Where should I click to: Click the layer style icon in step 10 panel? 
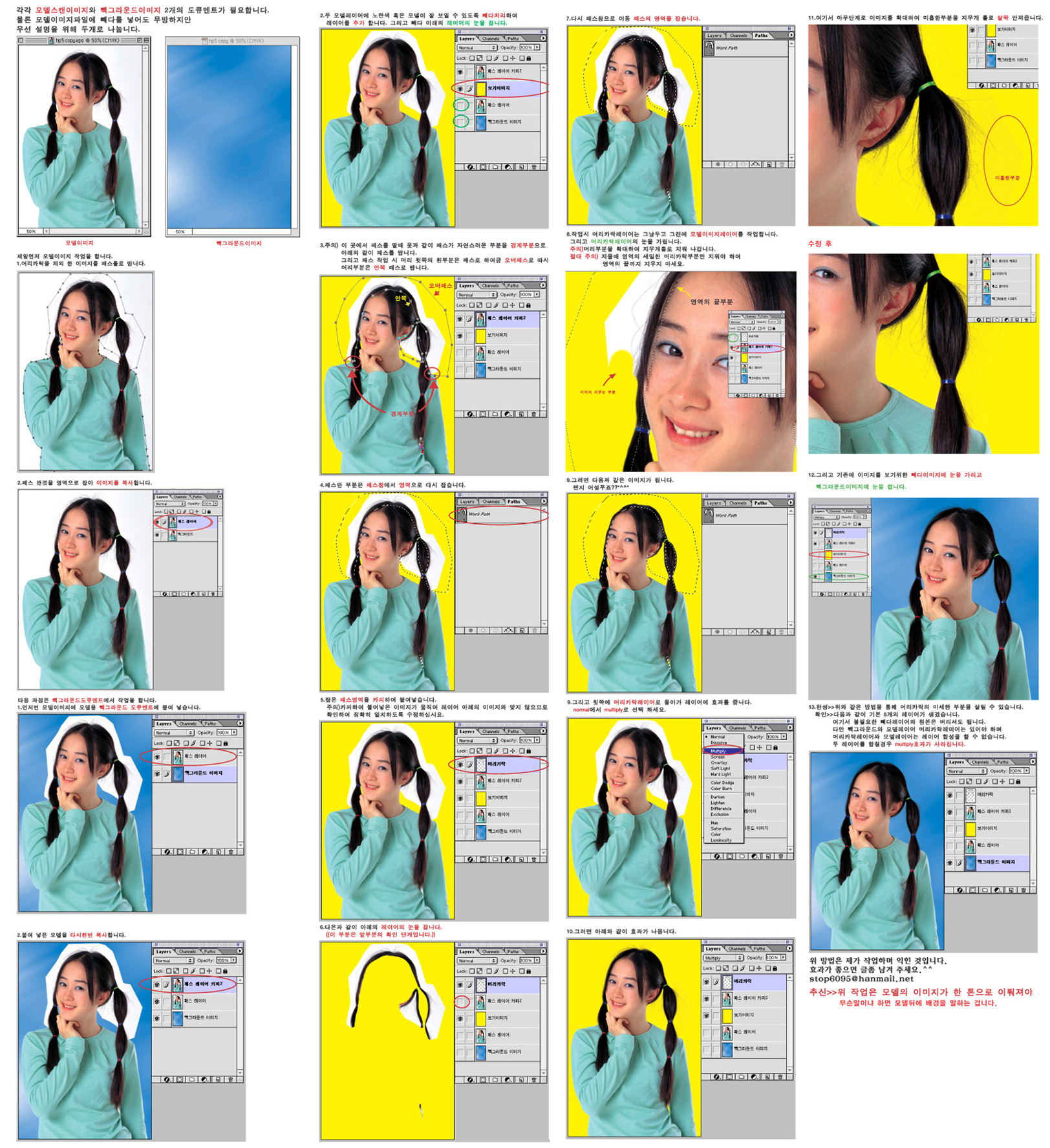[717, 1077]
